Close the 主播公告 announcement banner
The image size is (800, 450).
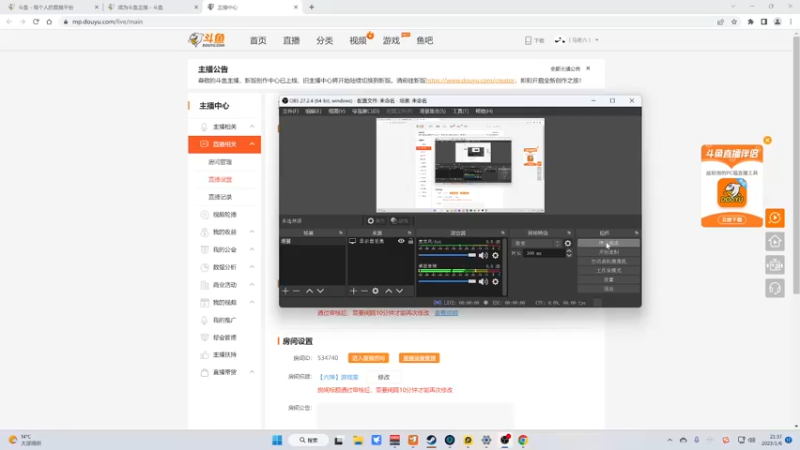(588, 68)
